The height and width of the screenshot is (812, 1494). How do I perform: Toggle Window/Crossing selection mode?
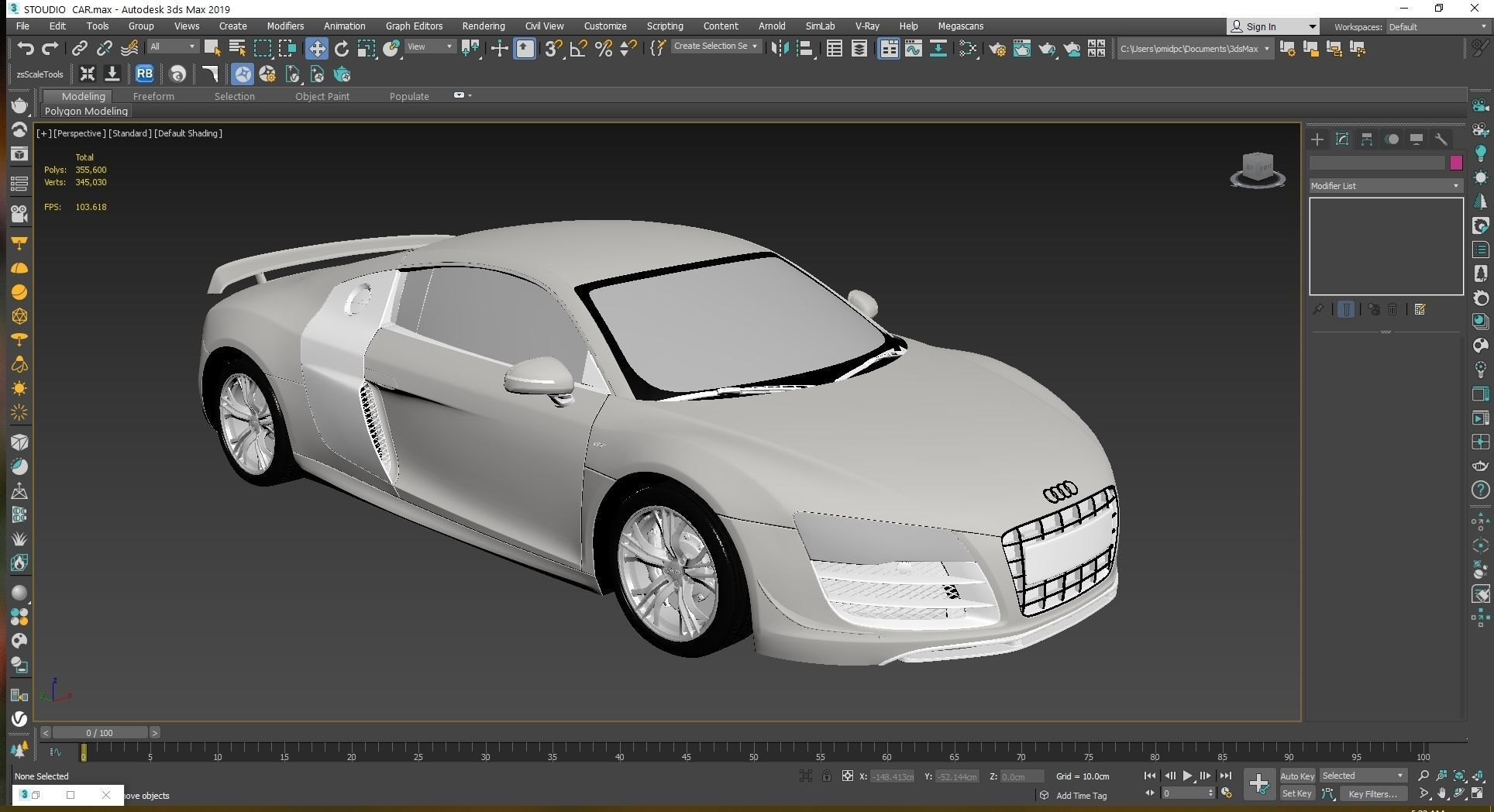tap(287, 49)
